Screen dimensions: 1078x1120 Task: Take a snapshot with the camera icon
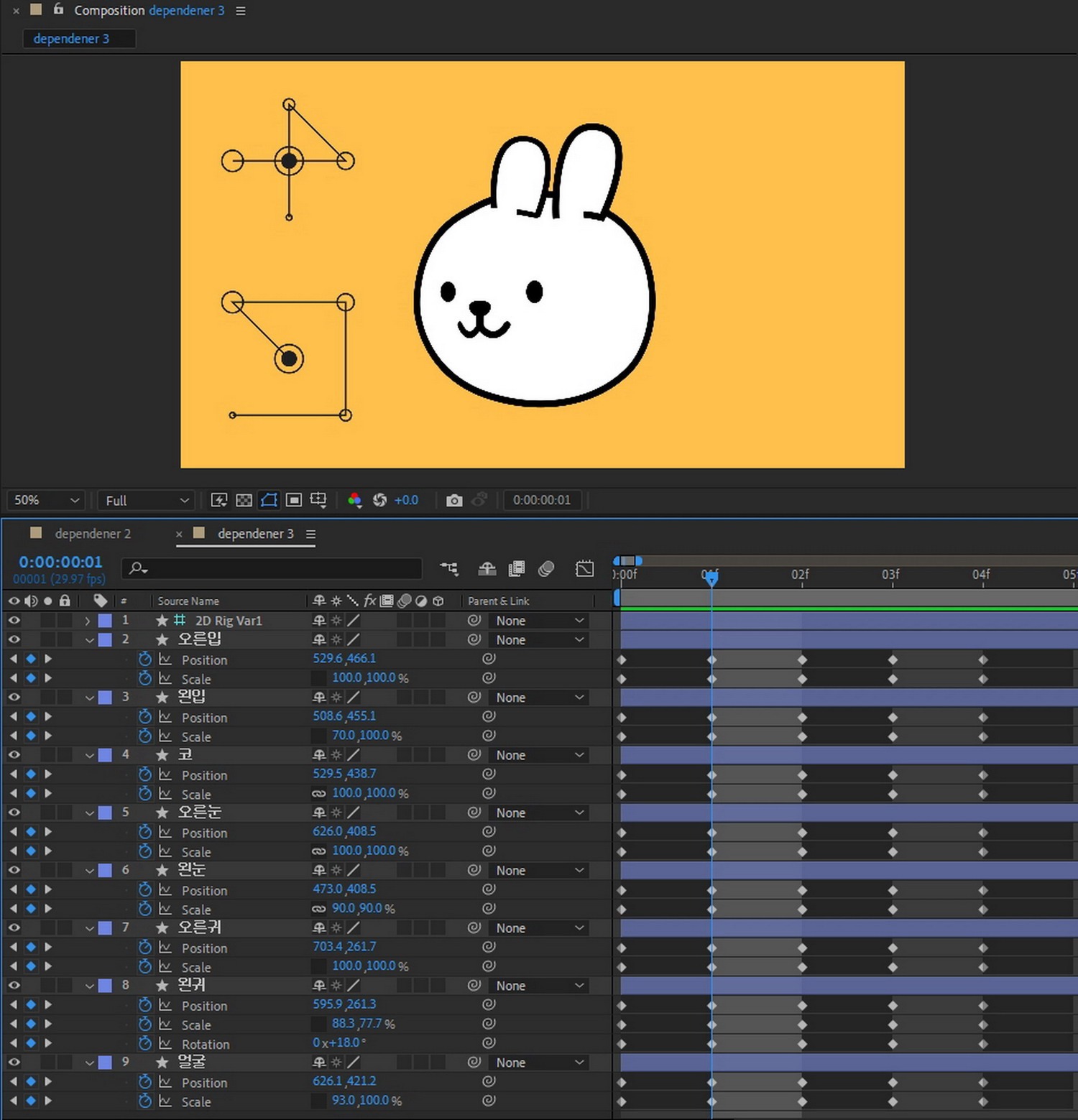pyautogui.click(x=453, y=500)
